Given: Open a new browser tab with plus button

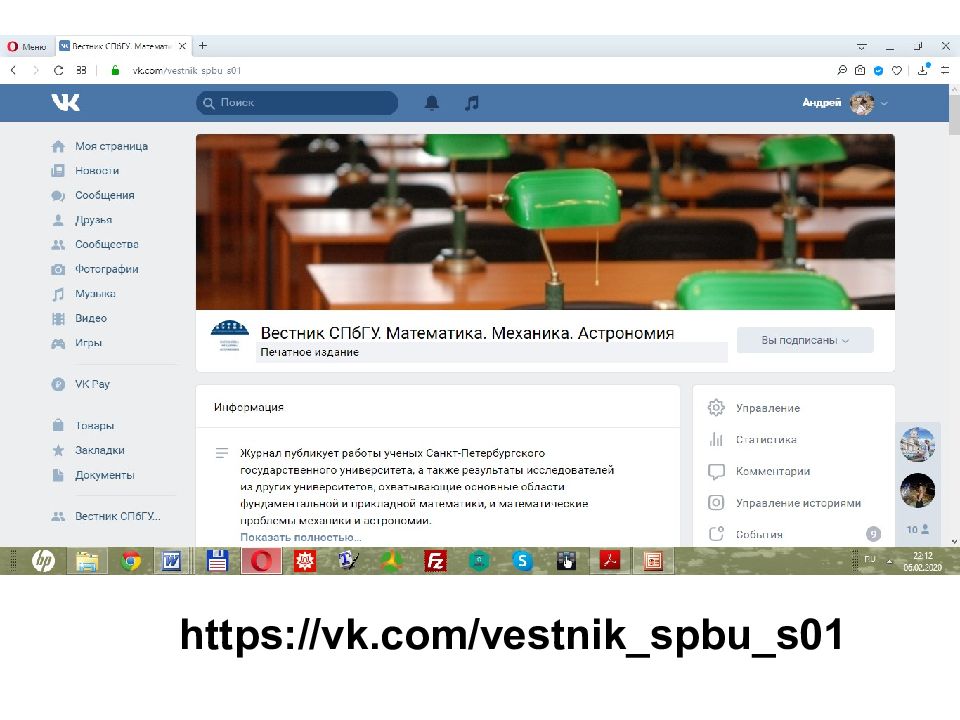Looking at the screenshot, I should point(203,46).
